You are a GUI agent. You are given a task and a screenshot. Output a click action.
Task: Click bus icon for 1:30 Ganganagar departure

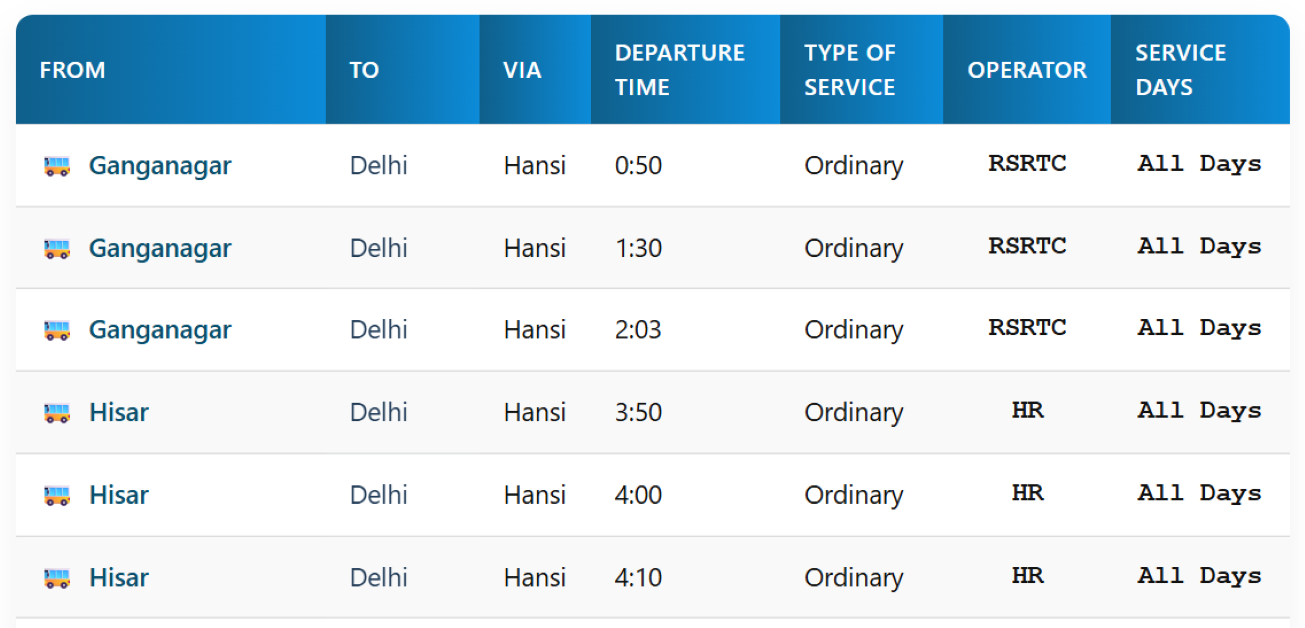click(57, 249)
